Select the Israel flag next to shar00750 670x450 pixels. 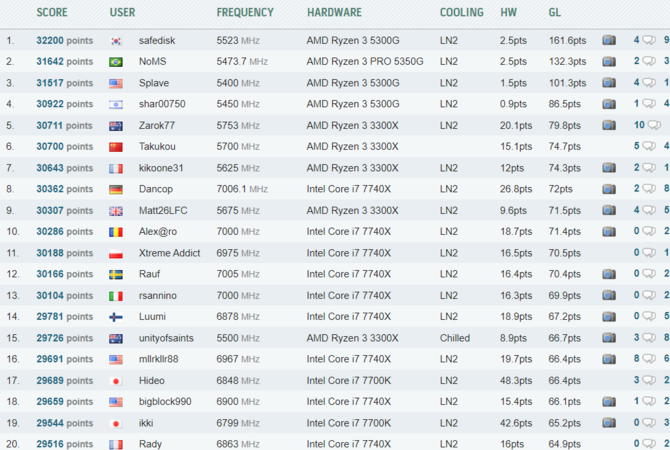click(116, 105)
